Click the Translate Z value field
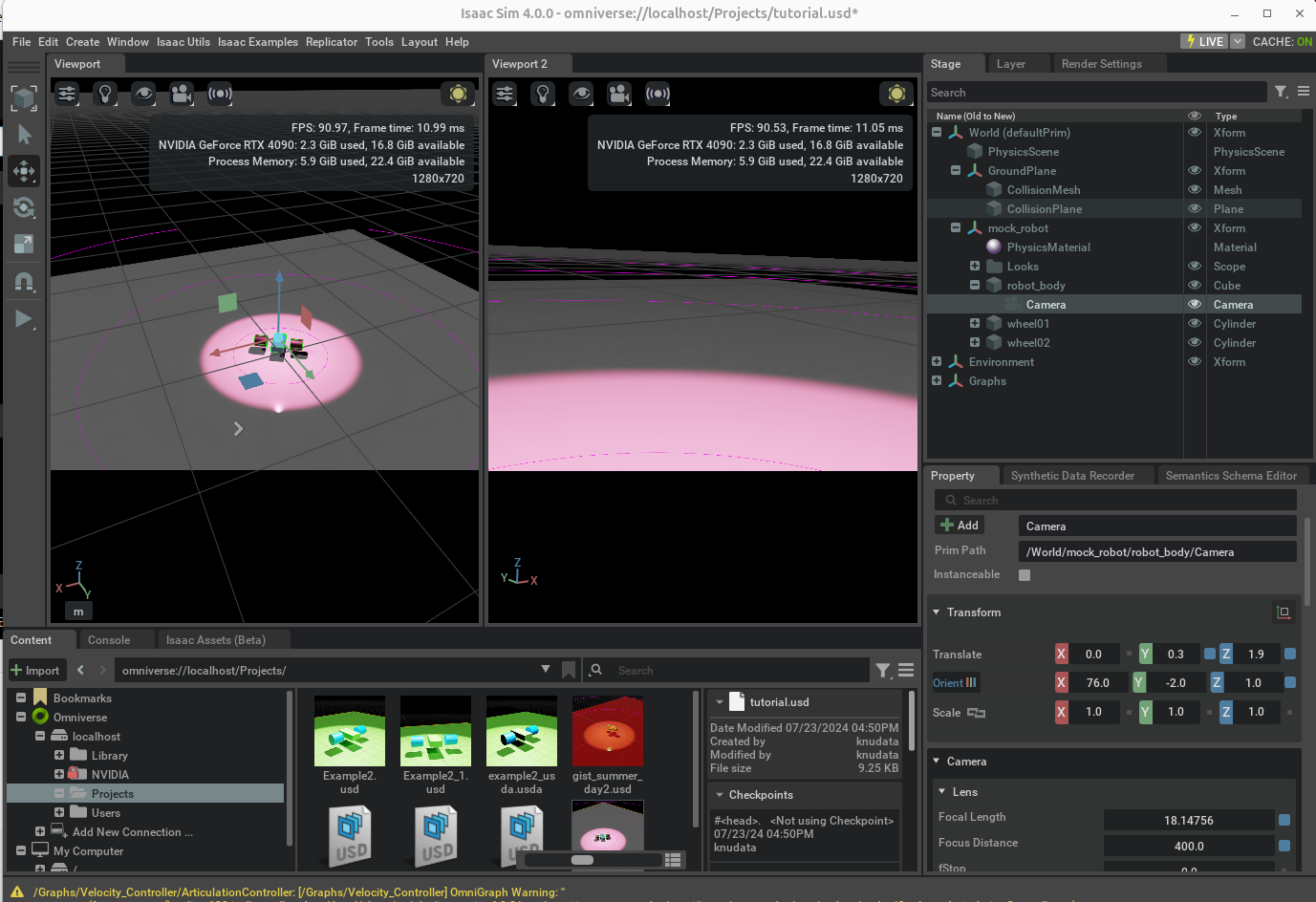Viewport: 1316px width, 902px height. pyautogui.click(x=1256, y=655)
